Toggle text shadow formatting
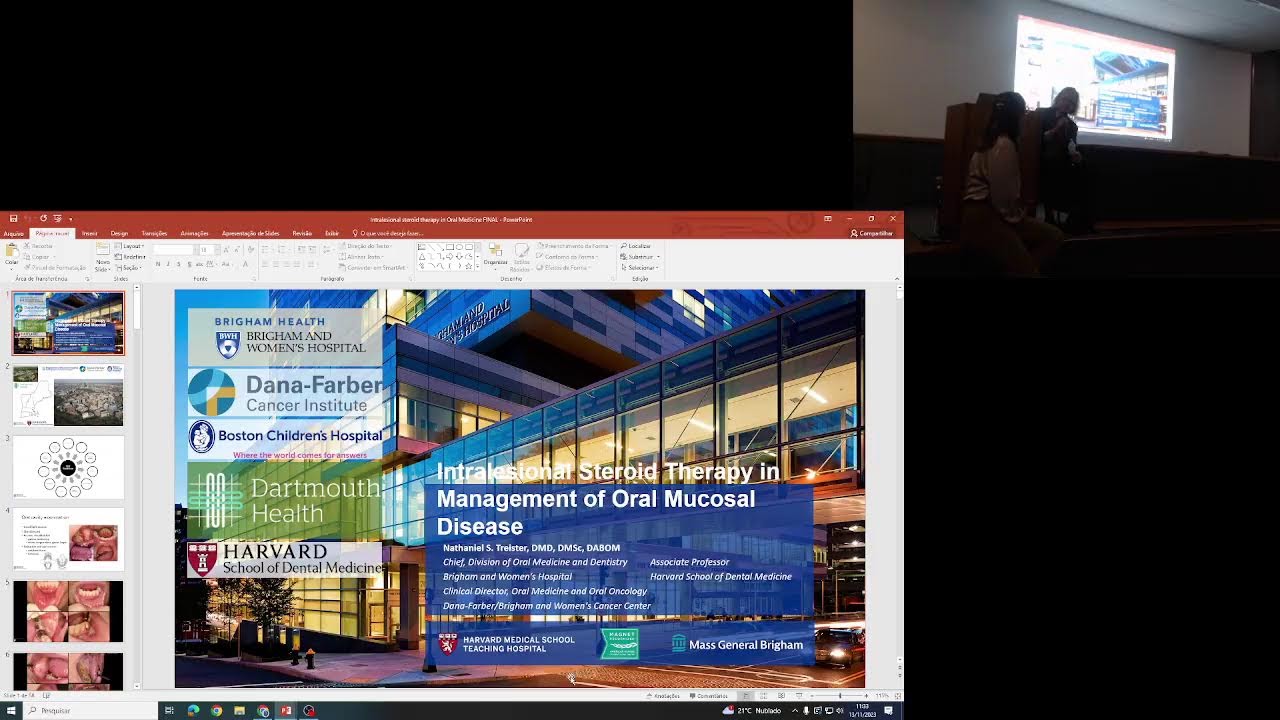 coord(190,264)
